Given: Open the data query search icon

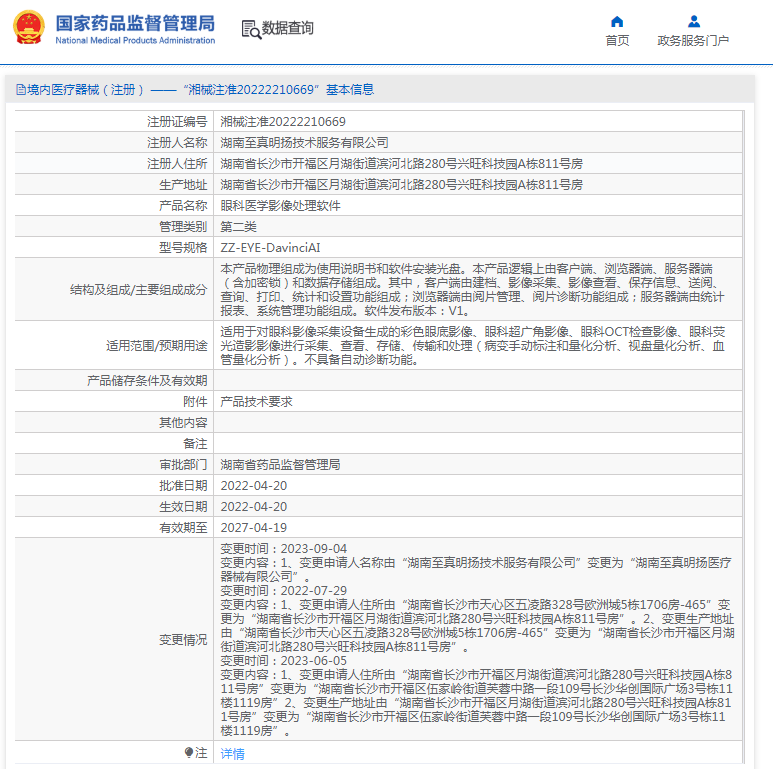Looking at the screenshot, I should (x=251, y=29).
